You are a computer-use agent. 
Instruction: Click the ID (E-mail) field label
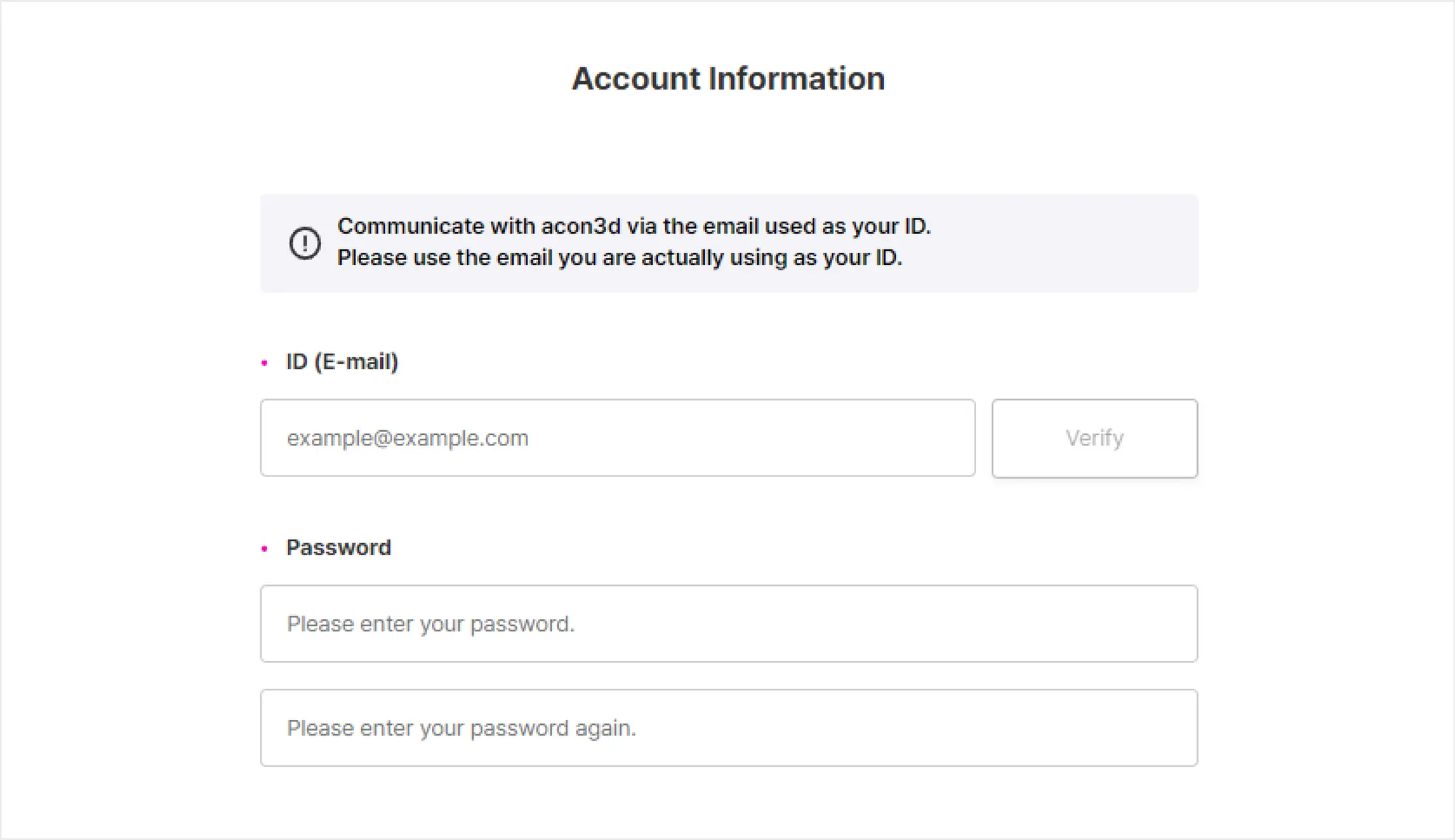[342, 361]
